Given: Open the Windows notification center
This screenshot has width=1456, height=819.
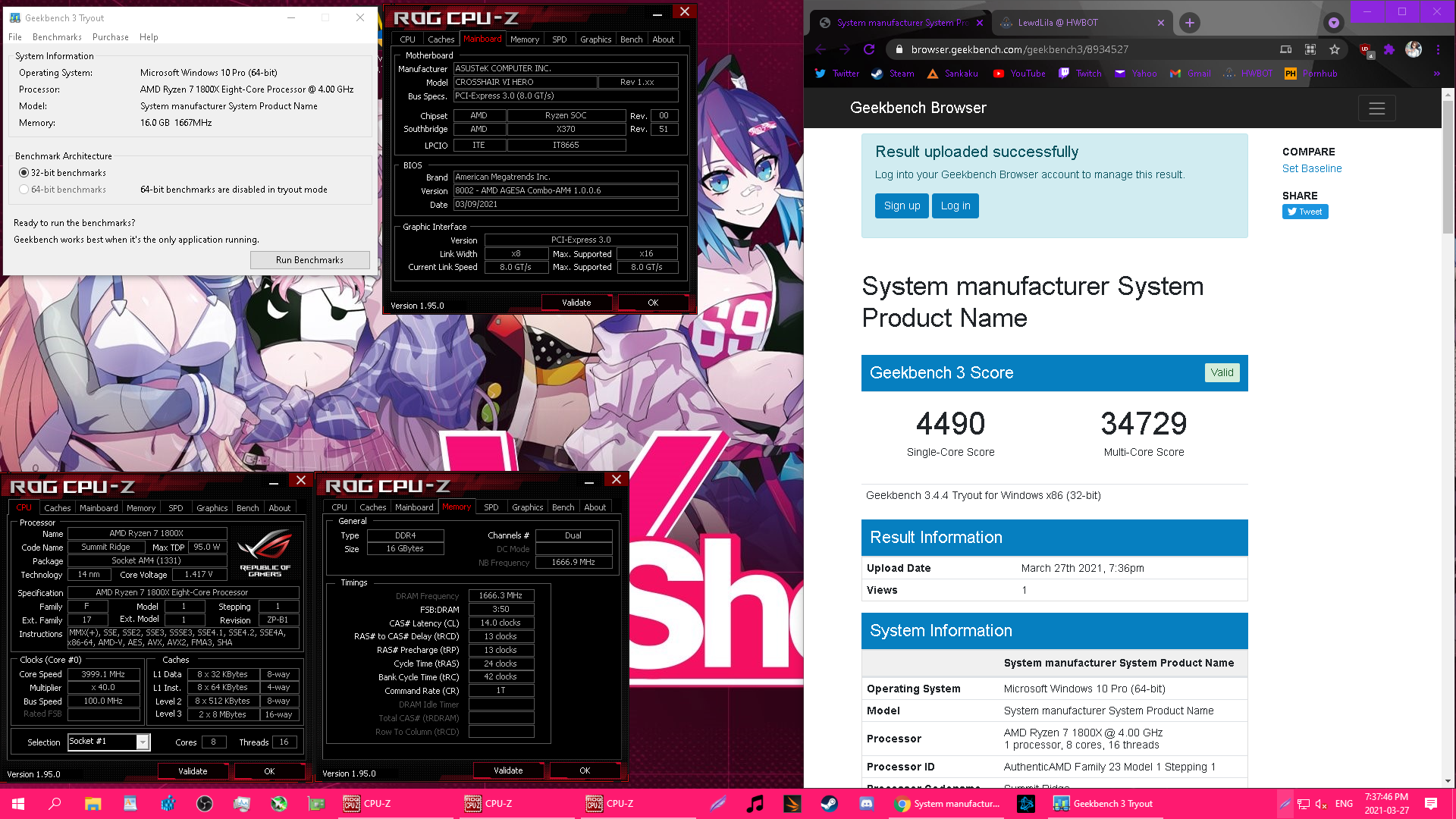Looking at the screenshot, I should click(1431, 804).
